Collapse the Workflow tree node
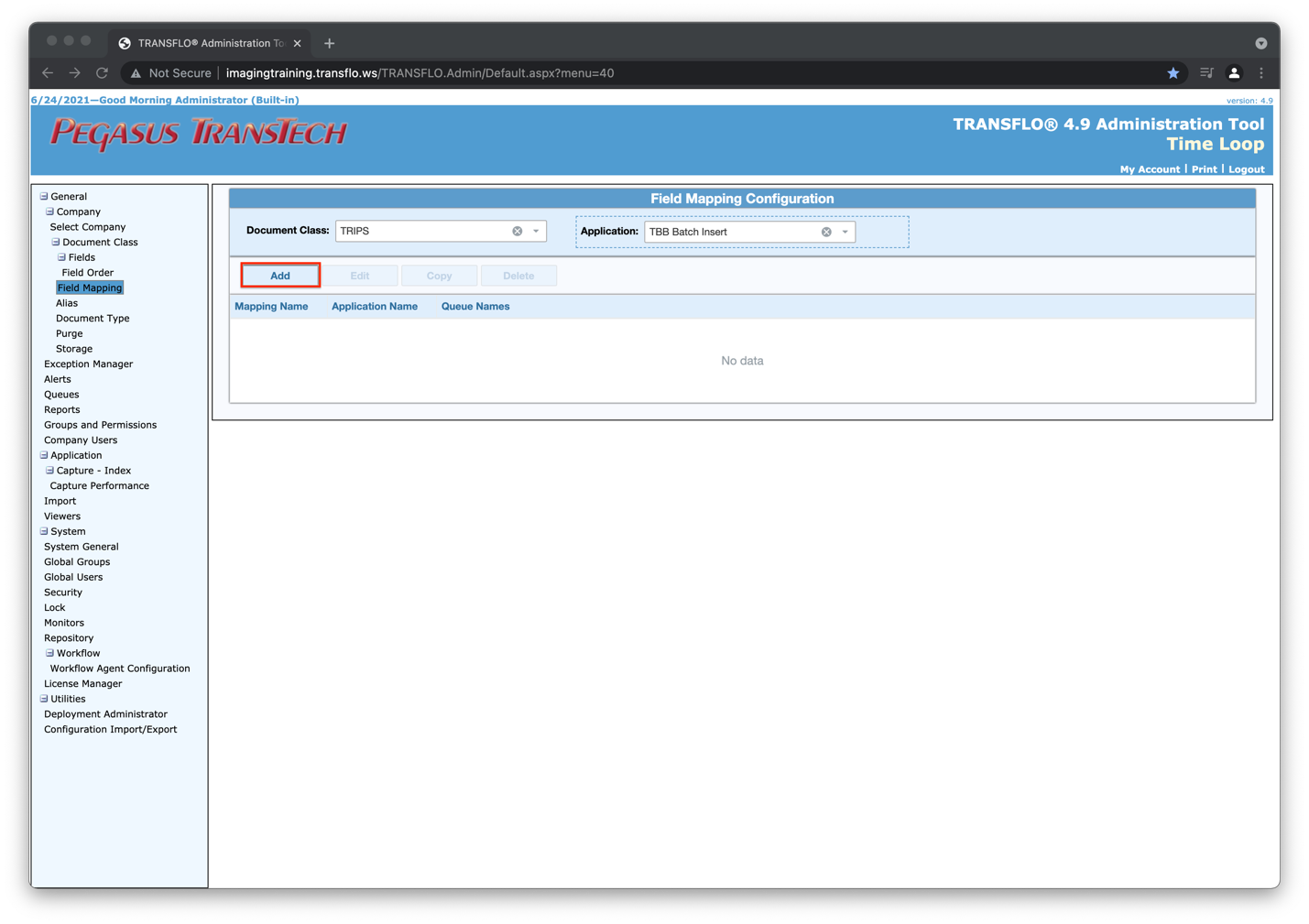The width and height of the screenshot is (1309, 924). (x=50, y=653)
